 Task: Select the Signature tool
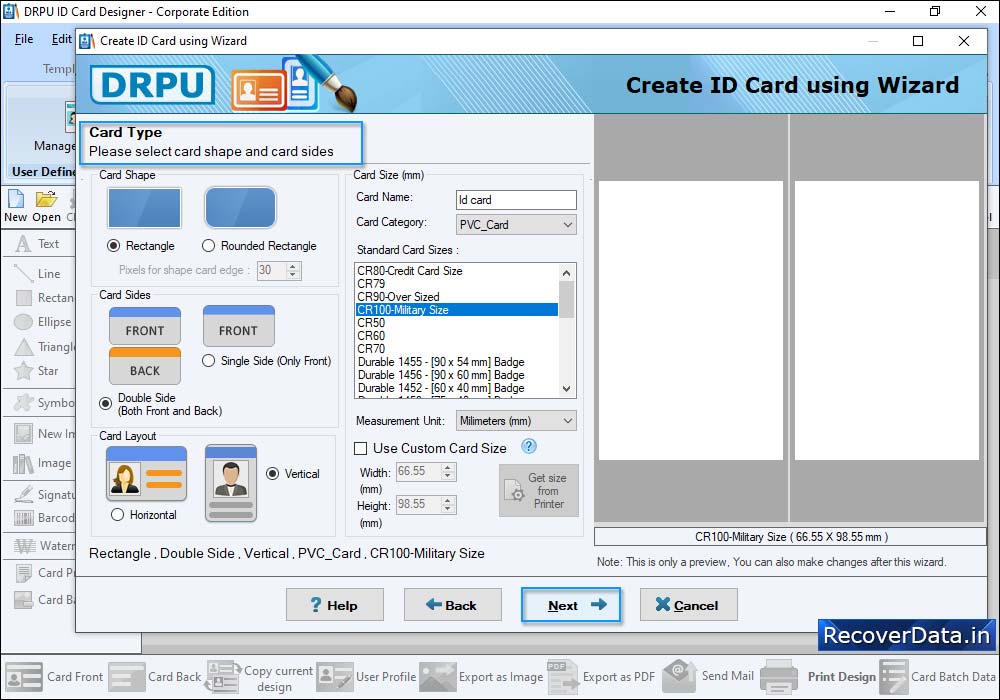point(43,495)
